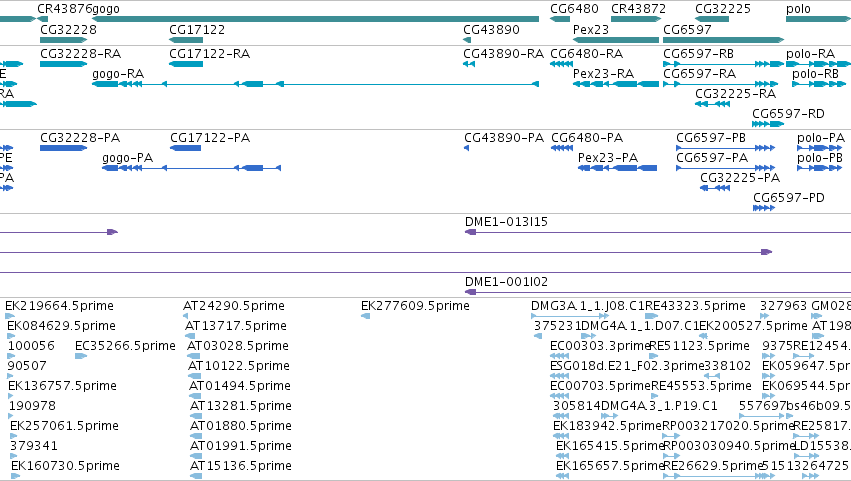Select the CG6480-PA protein feature
Image resolution: width=851 pixels, height=481 pixels.
[x=562, y=148]
